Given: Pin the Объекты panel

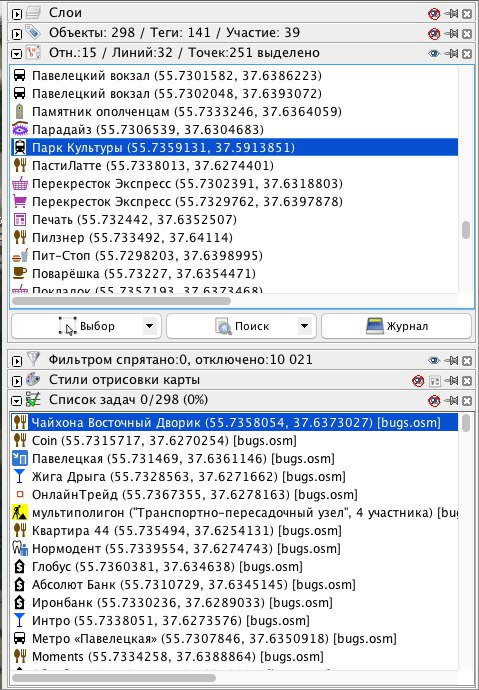Looking at the screenshot, I should pos(451,33).
